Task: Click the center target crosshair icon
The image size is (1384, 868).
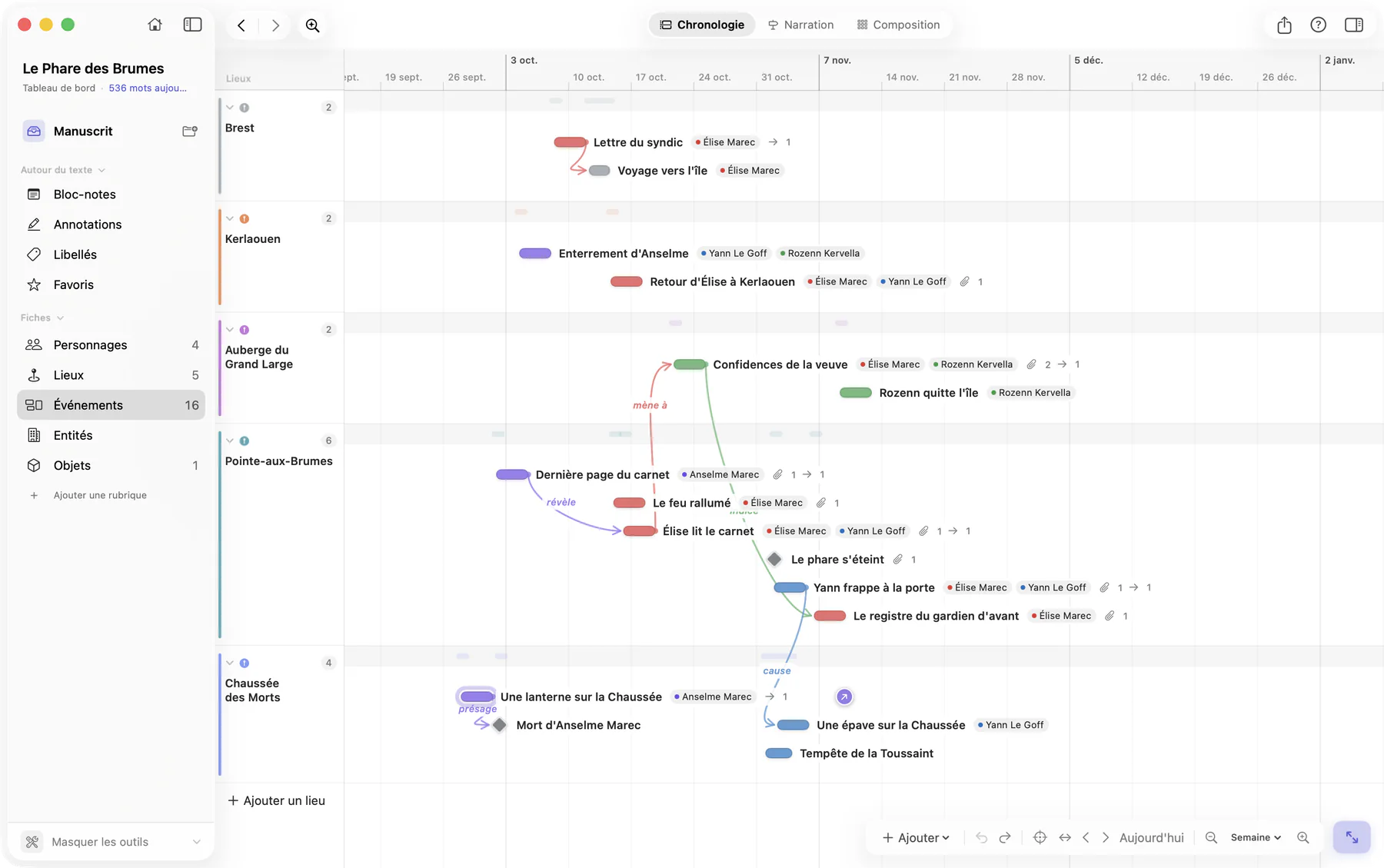Action: tap(1040, 837)
